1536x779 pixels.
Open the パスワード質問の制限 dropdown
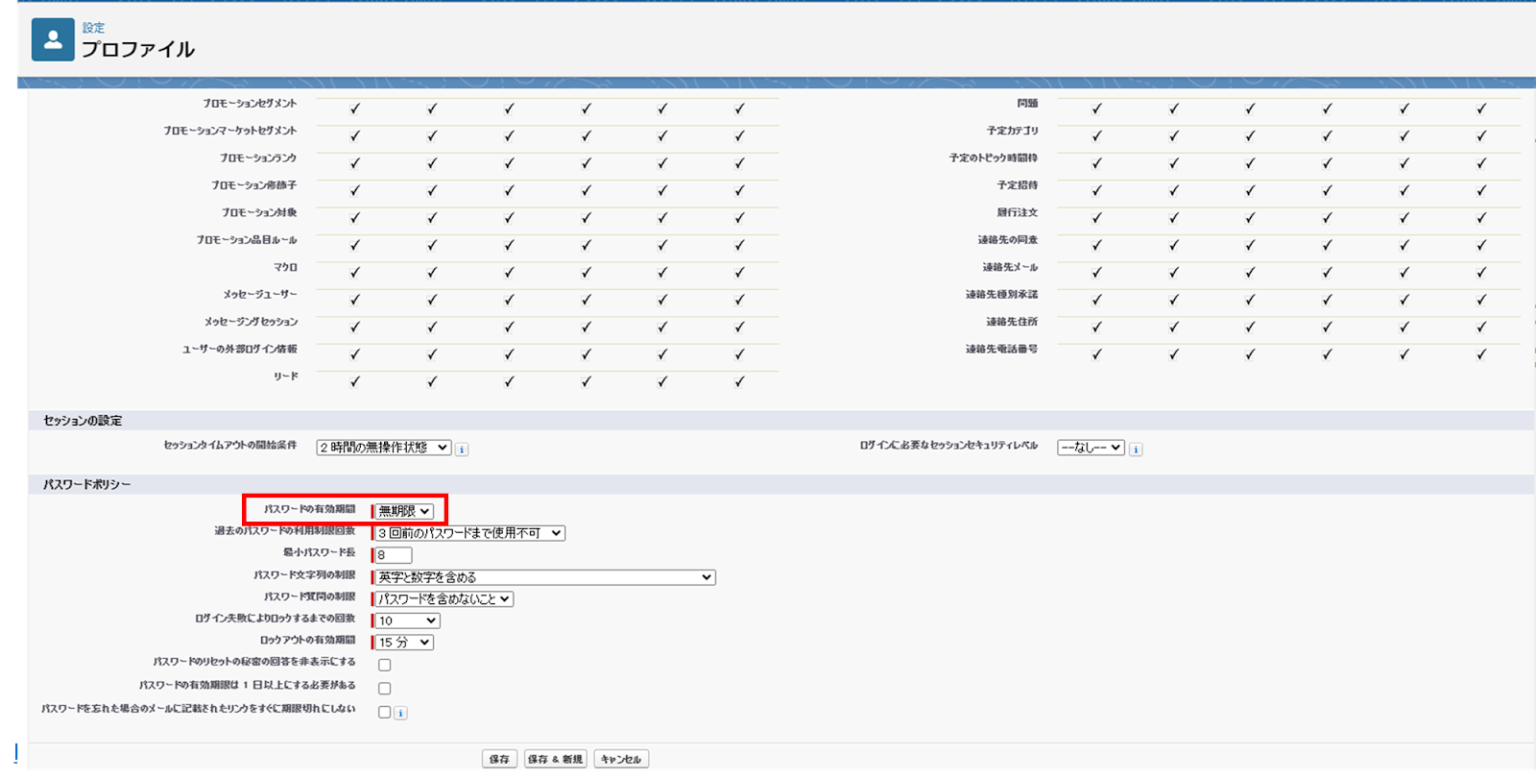click(445, 599)
